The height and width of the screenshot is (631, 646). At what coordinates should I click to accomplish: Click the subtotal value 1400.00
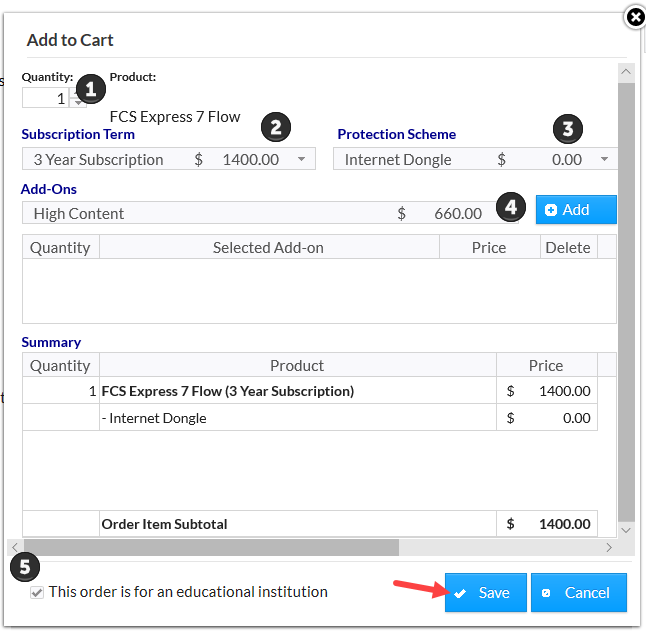tap(564, 524)
